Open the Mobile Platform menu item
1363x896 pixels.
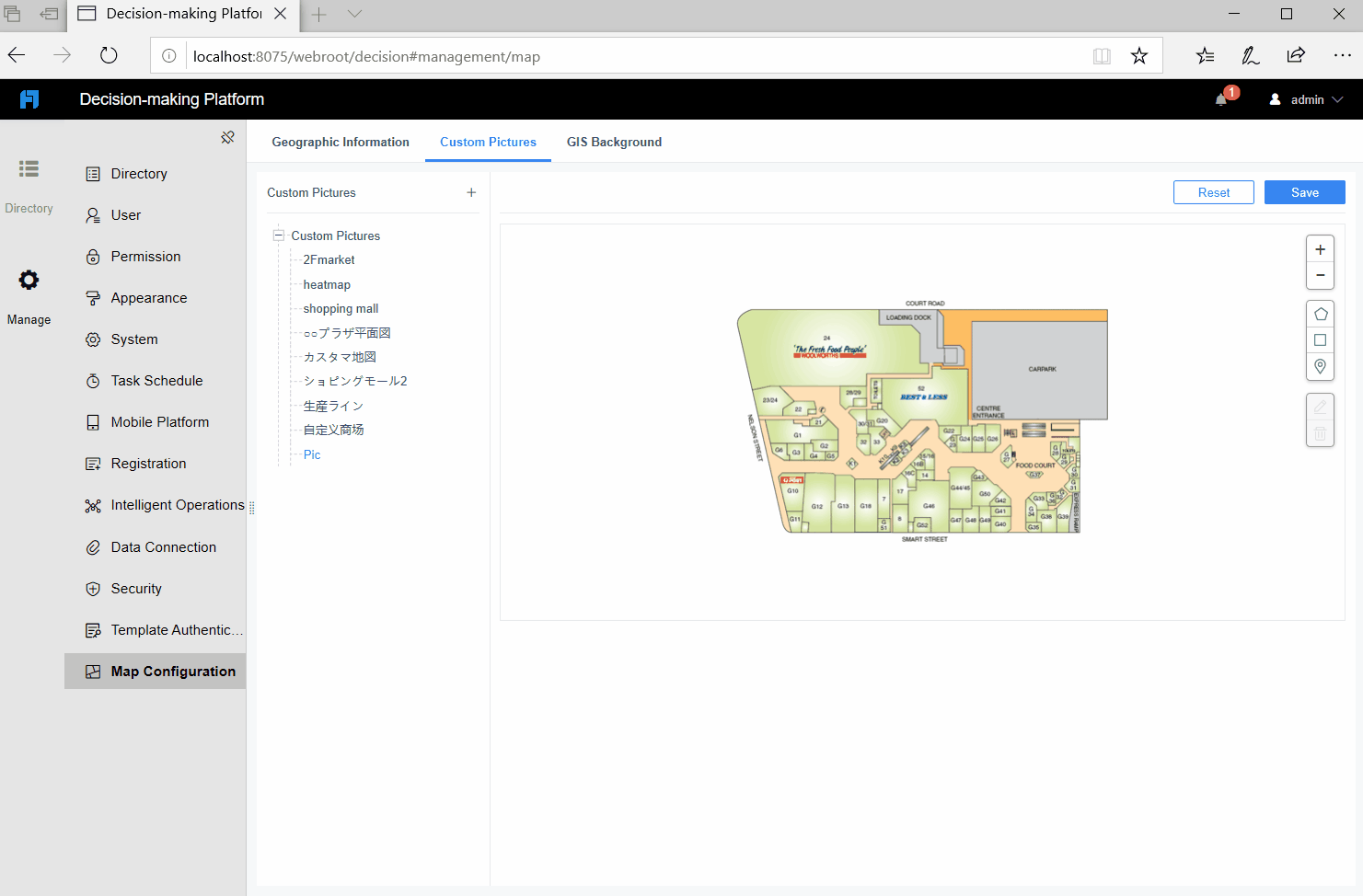(x=156, y=422)
